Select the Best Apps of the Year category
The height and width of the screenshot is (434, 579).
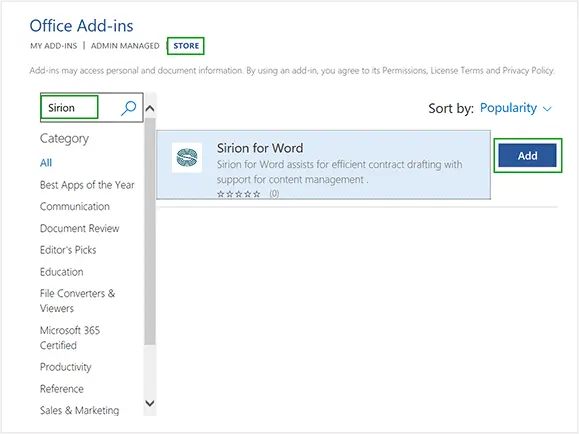click(x=87, y=185)
